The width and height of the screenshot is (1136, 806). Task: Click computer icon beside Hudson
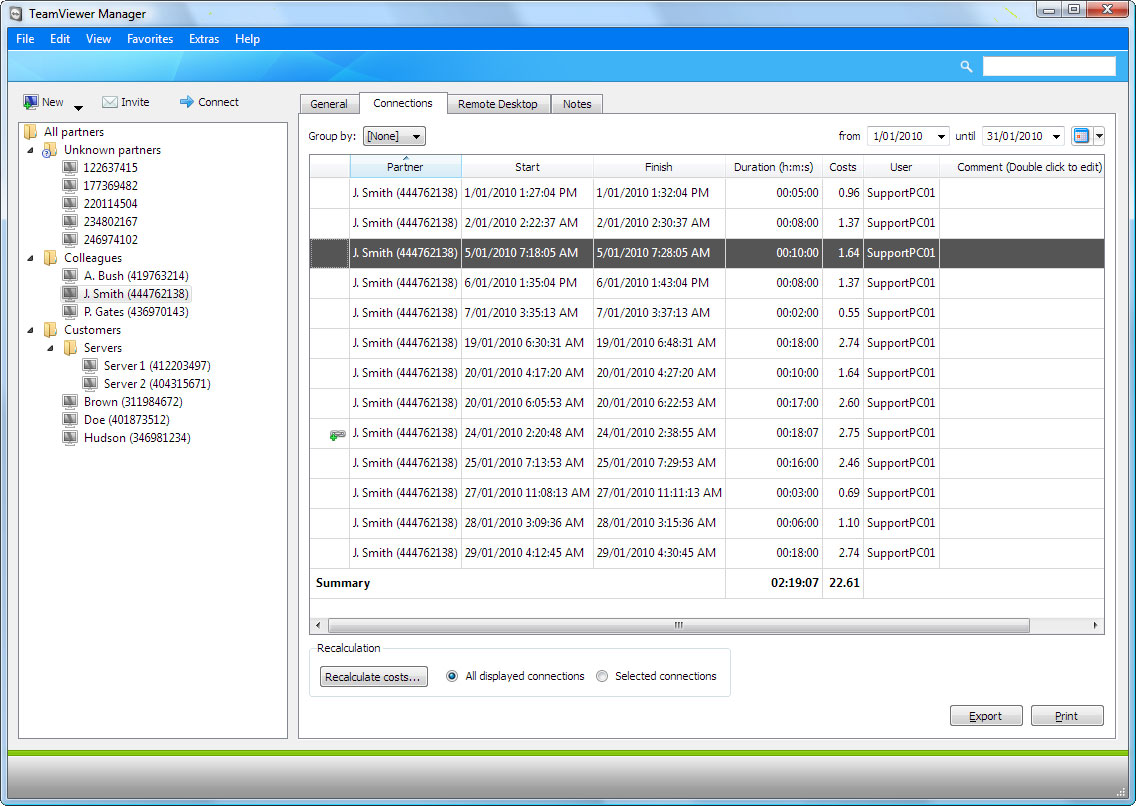point(70,437)
